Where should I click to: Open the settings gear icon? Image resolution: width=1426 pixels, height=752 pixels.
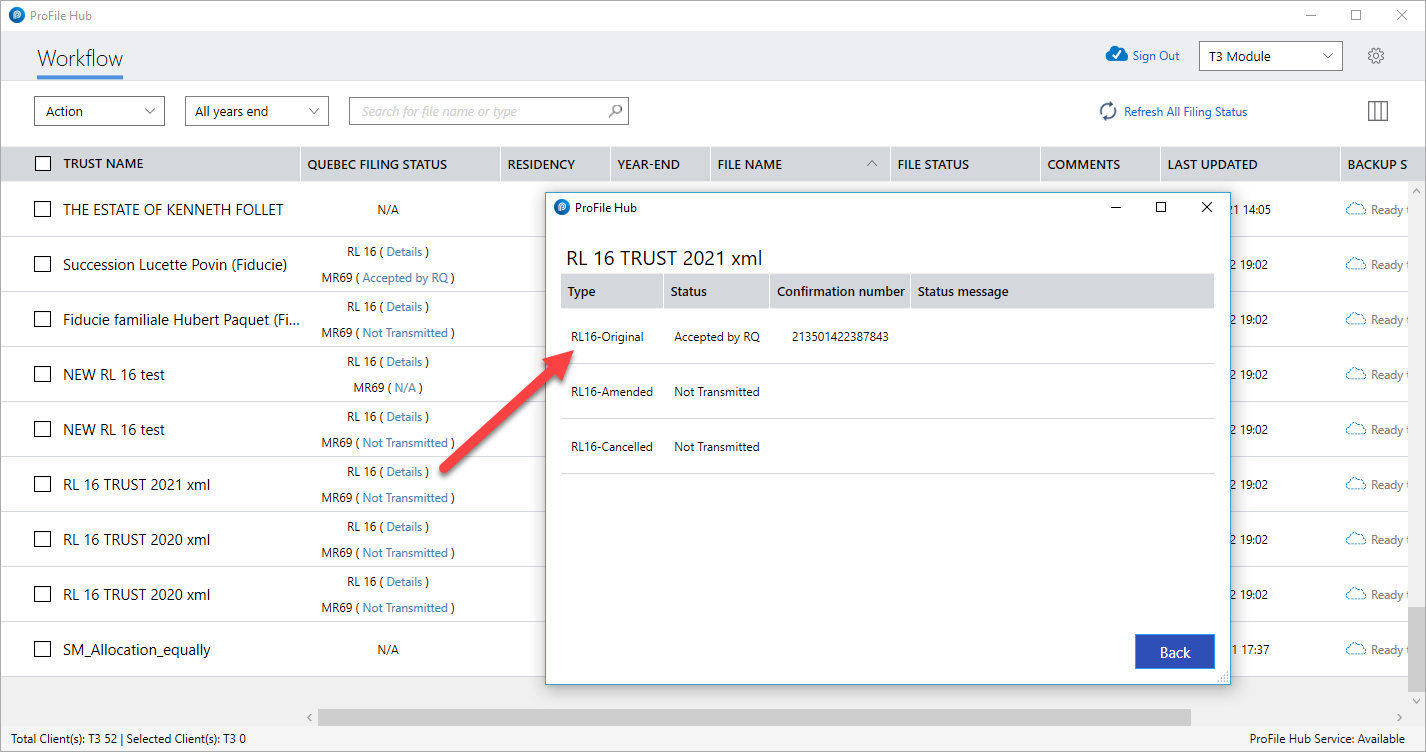1376,56
